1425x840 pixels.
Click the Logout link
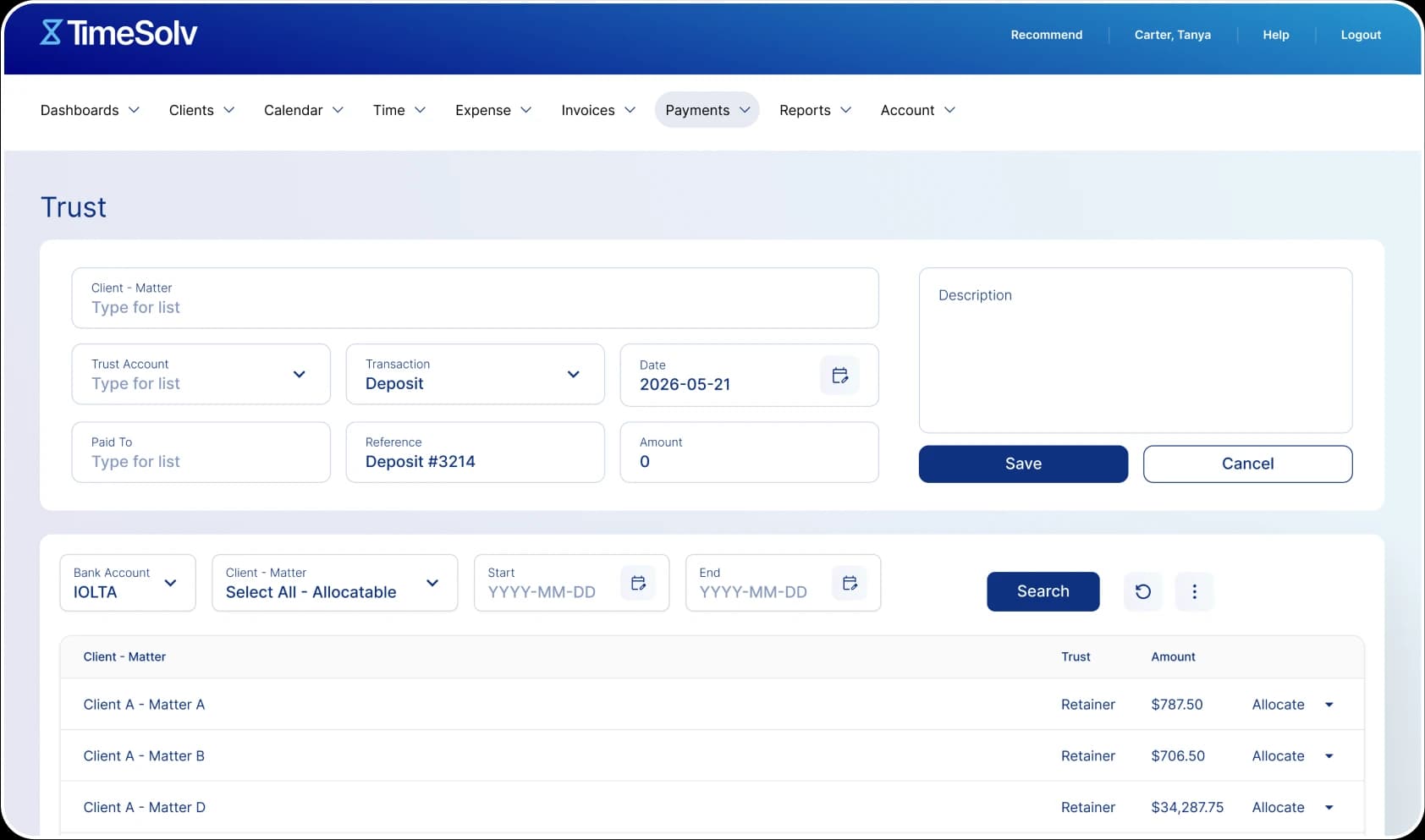click(1360, 35)
